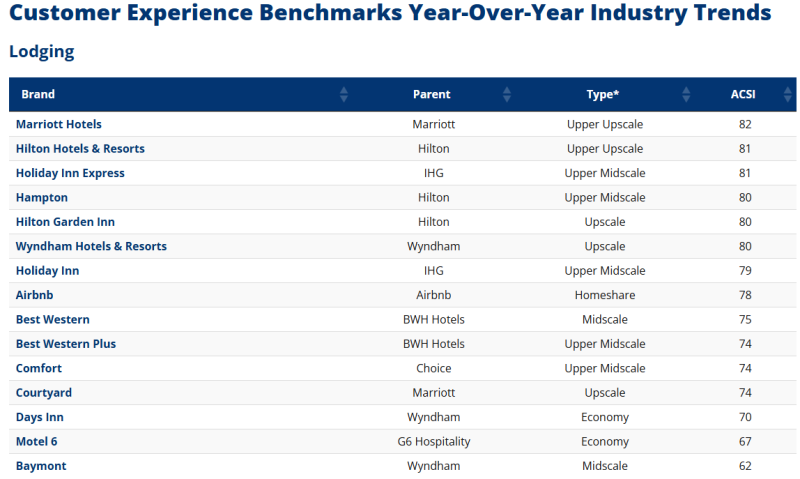This screenshot has width=800, height=479.
Task: Select ACSI score 78 for Airbnb
Action: 745,295
